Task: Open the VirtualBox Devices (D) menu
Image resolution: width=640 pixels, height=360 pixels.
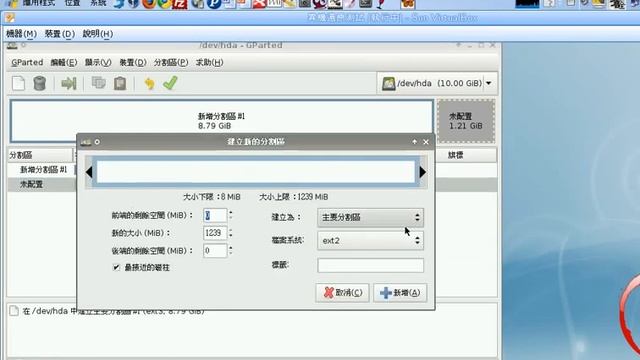Action: [60, 34]
